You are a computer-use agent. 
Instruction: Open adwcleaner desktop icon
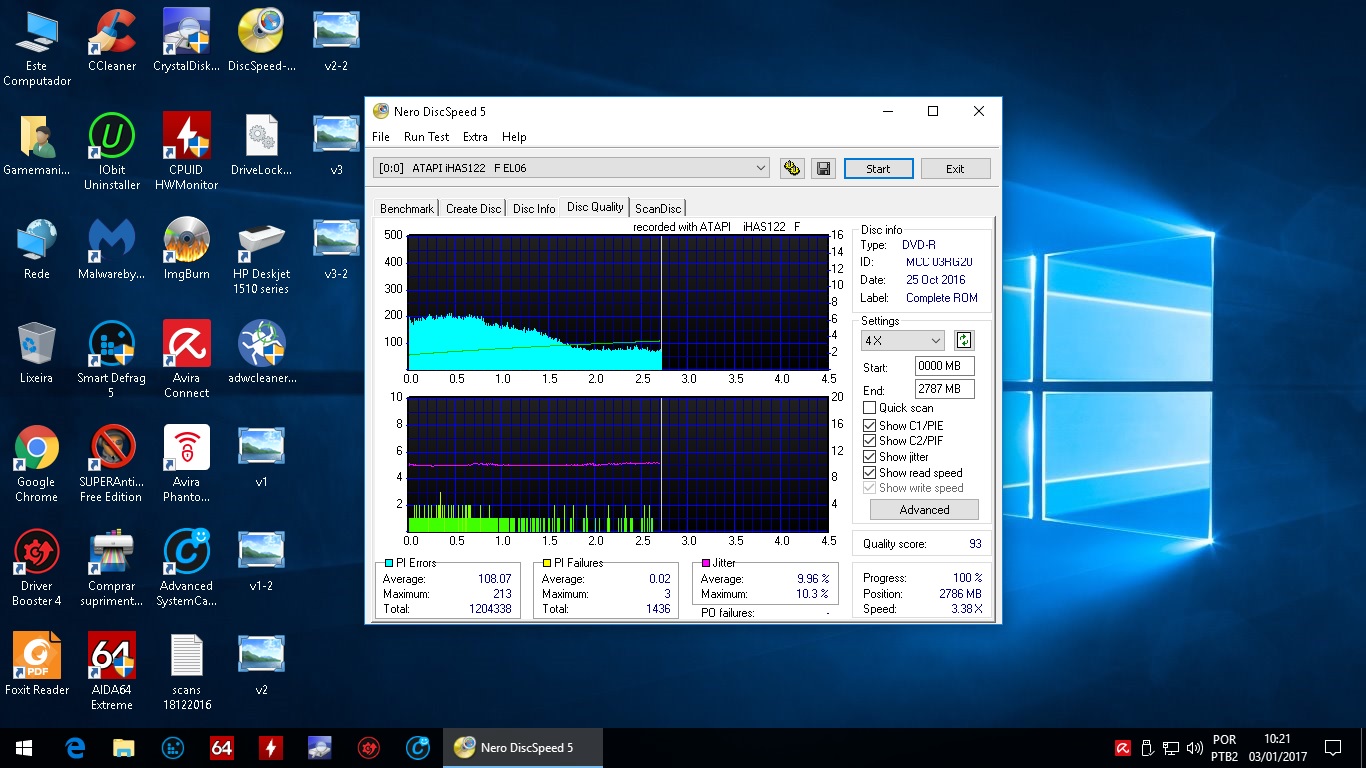261,353
